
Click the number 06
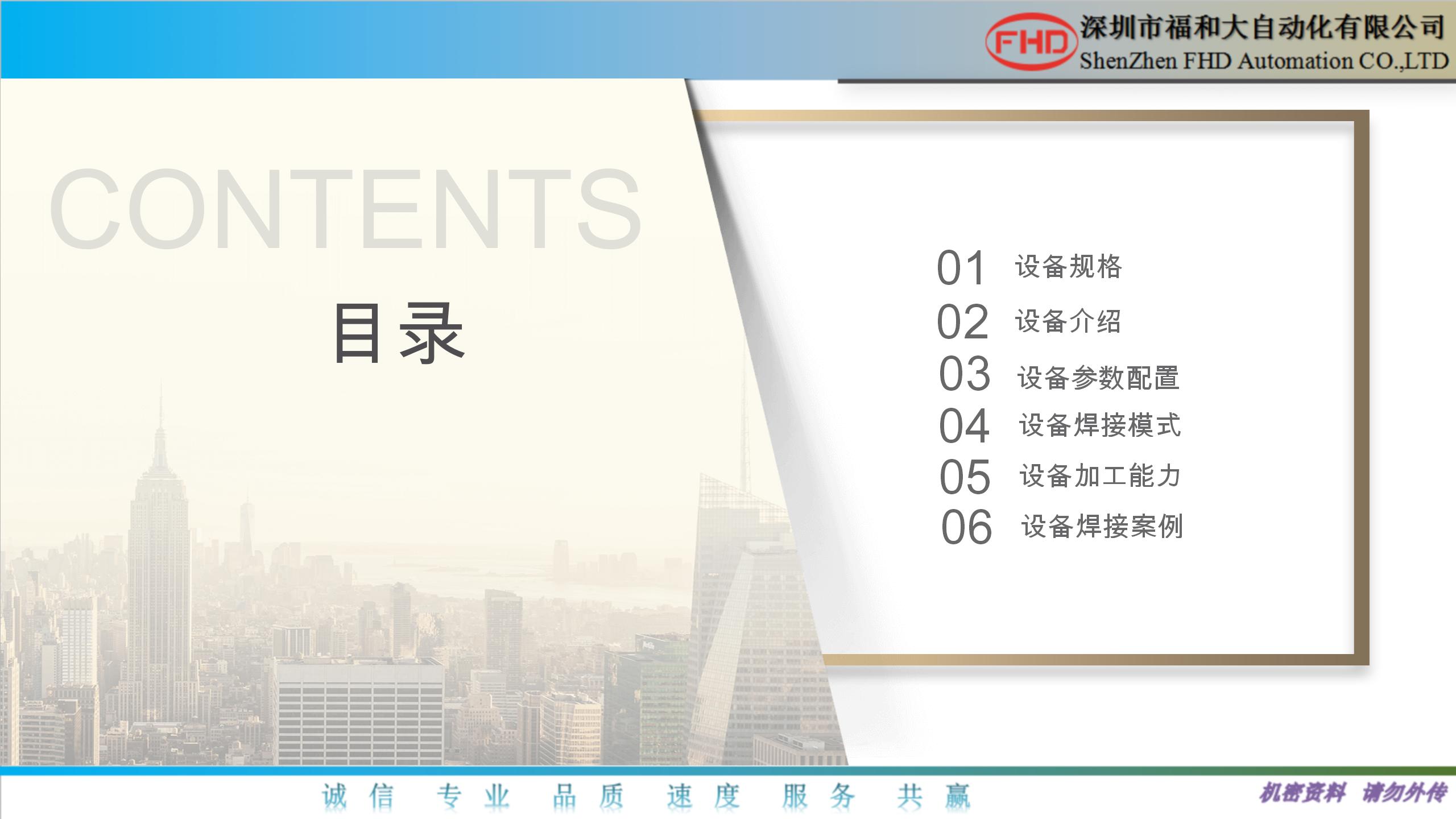[967, 527]
